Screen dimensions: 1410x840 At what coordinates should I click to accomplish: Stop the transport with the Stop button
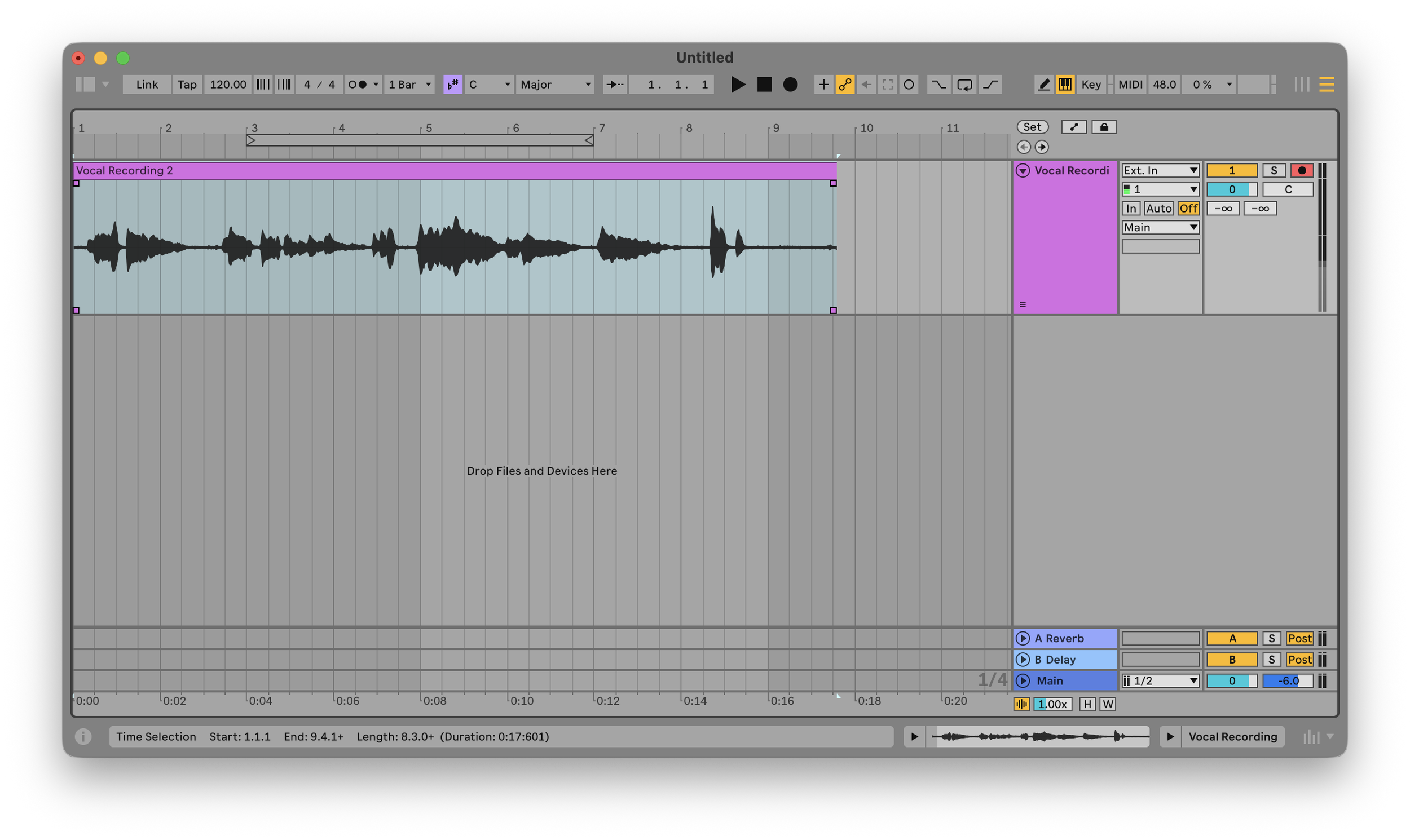[x=764, y=85]
